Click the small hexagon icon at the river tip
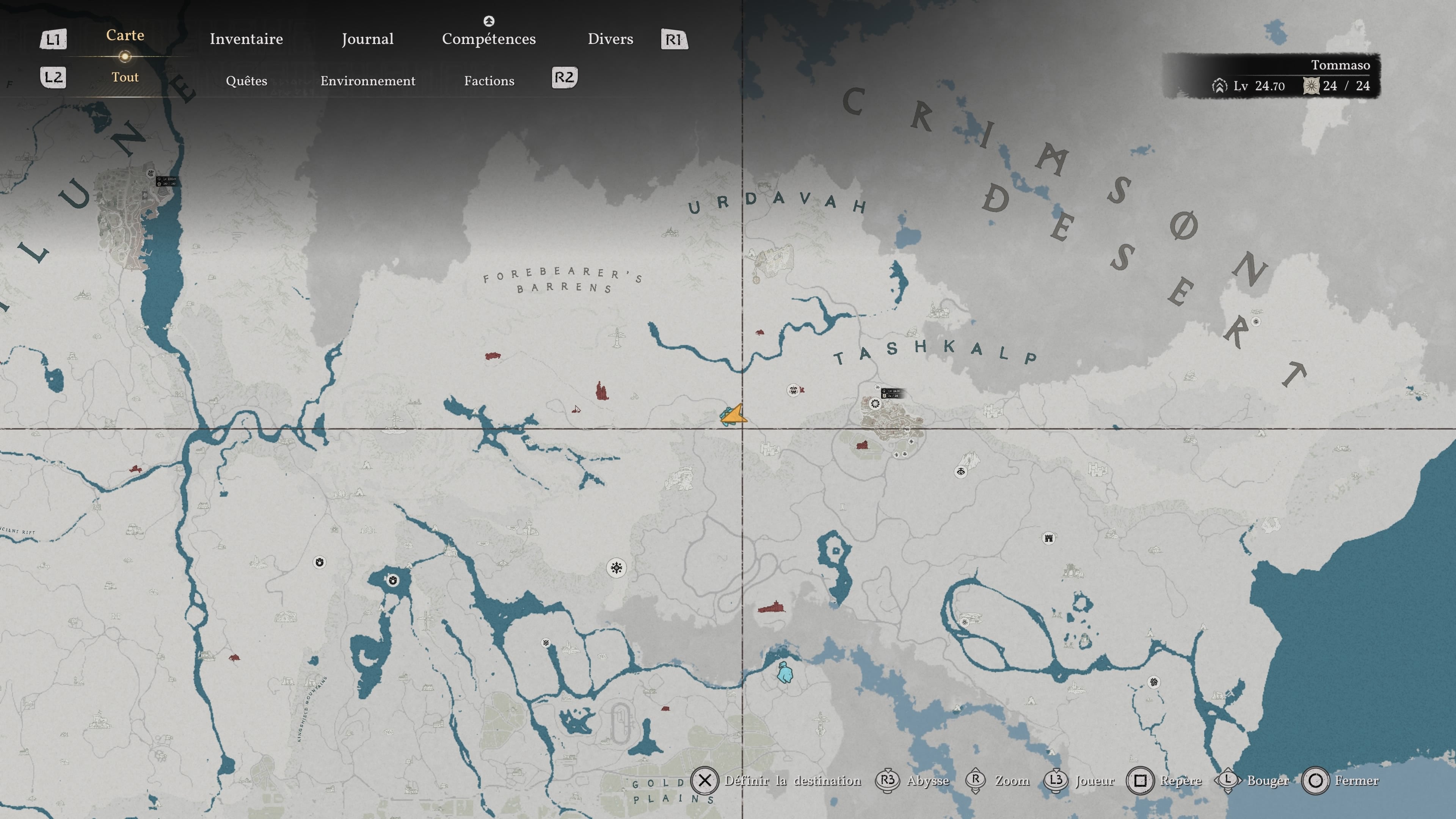The width and height of the screenshot is (1456, 819). pyautogui.click(x=546, y=643)
